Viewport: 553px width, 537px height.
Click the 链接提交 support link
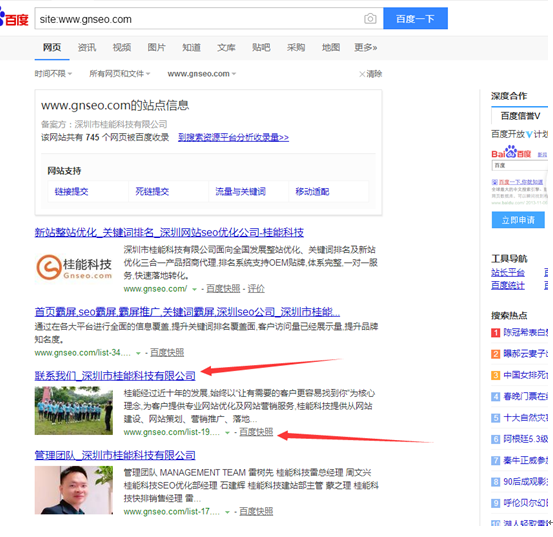point(71,191)
